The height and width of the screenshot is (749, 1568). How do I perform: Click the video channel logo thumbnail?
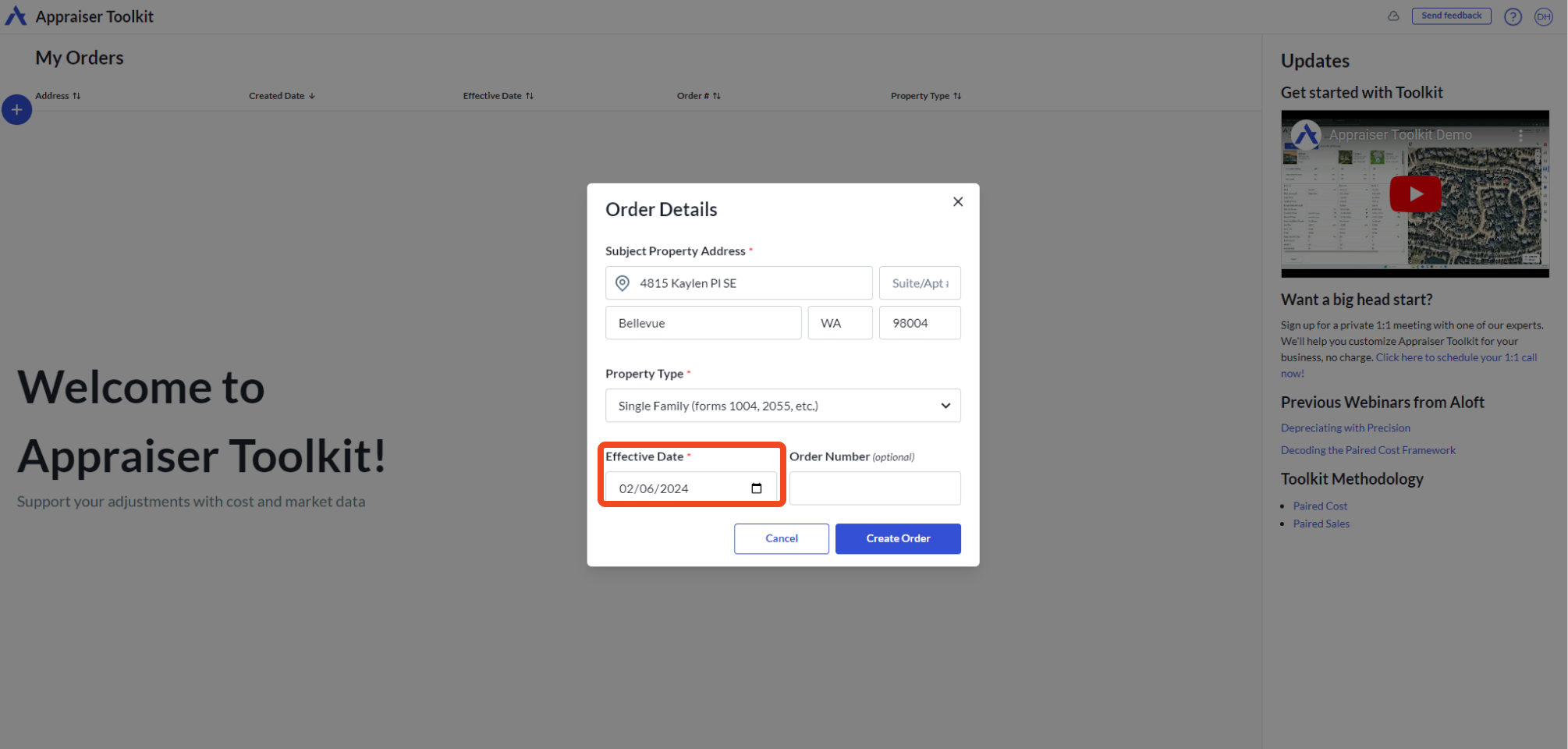pos(1306,135)
